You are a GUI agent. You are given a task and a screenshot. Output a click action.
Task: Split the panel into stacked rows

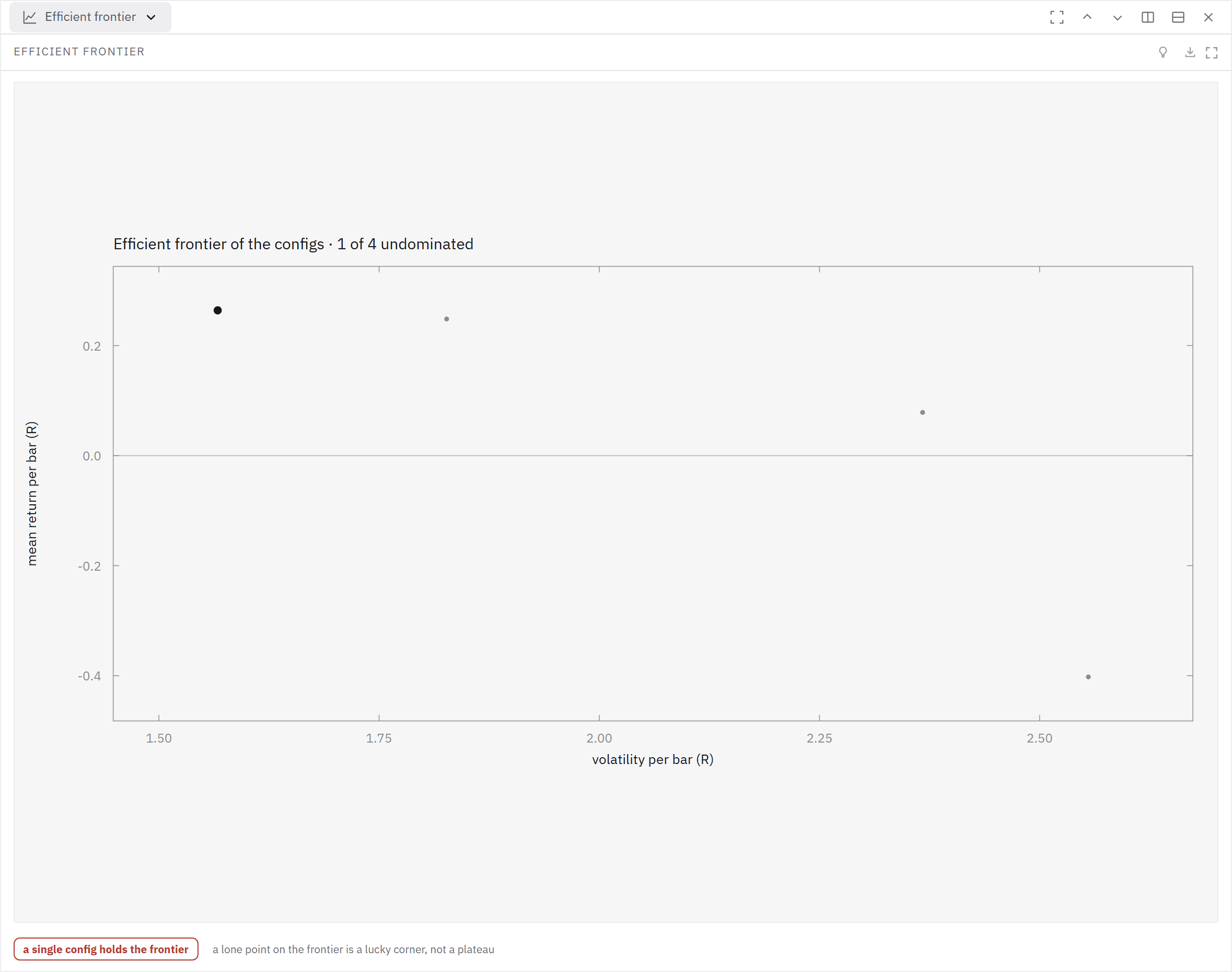(x=1178, y=17)
